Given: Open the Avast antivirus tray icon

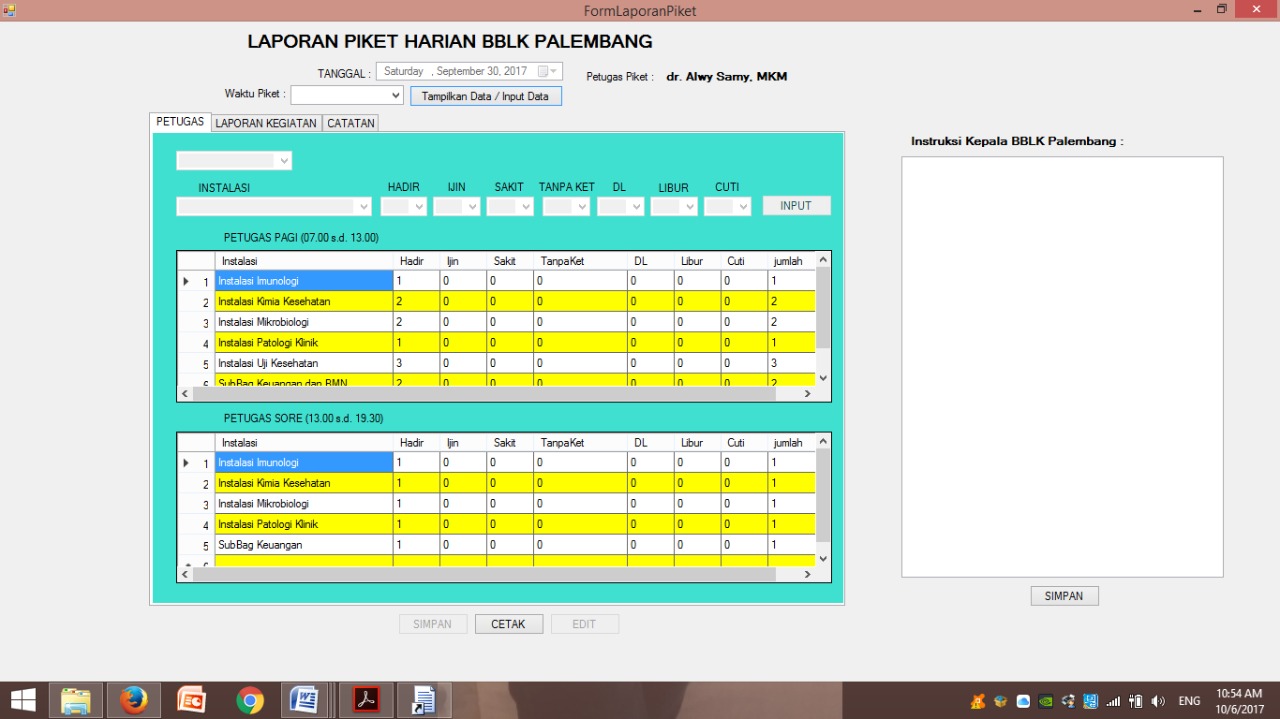Looking at the screenshot, I should [x=977, y=700].
